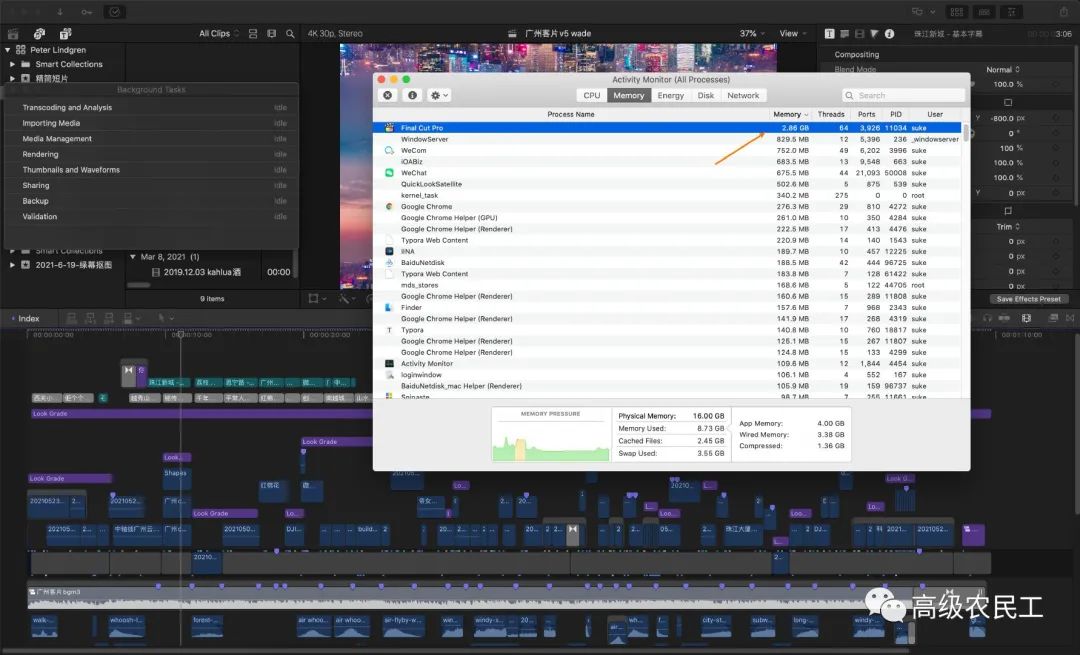Open the All Clips filter dropdown
Image resolution: width=1080 pixels, height=655 pixels.
coord(219,33)
